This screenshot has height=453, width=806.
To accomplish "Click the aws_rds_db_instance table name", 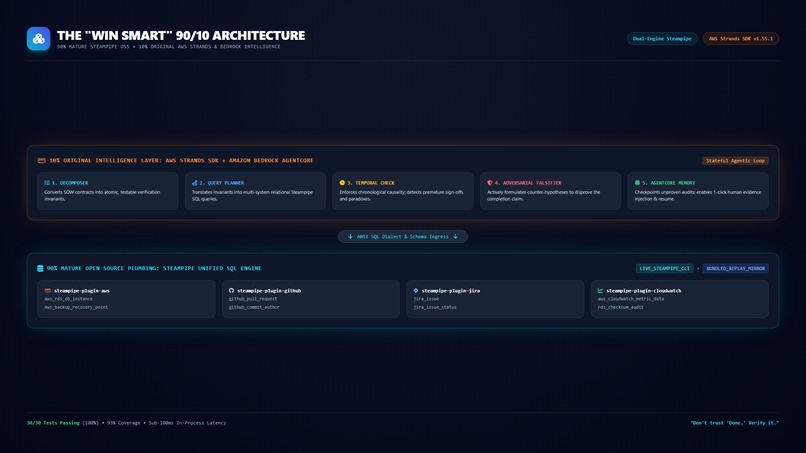I will pyautogui.click(x=68, y=299).
